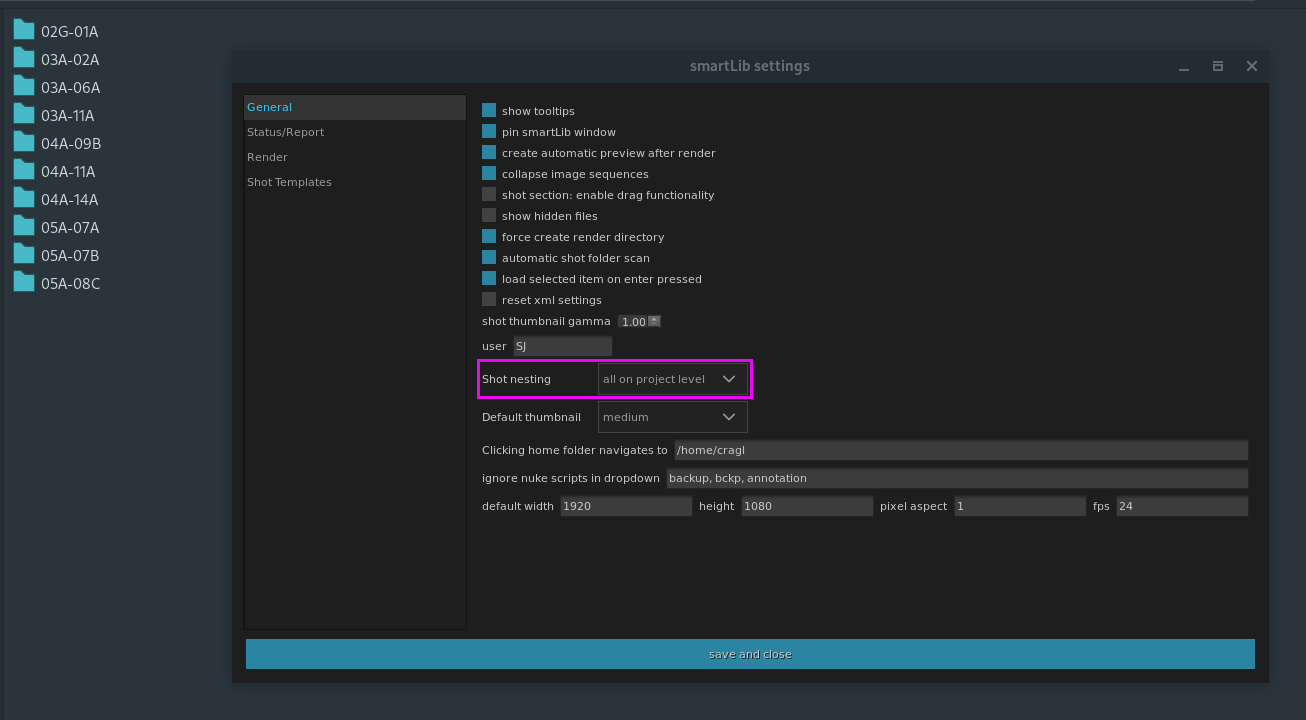Open the 04A-14A folder icon
Image resolution: width=1306 pixels, height=720 pixels.
tap(24, 198)
